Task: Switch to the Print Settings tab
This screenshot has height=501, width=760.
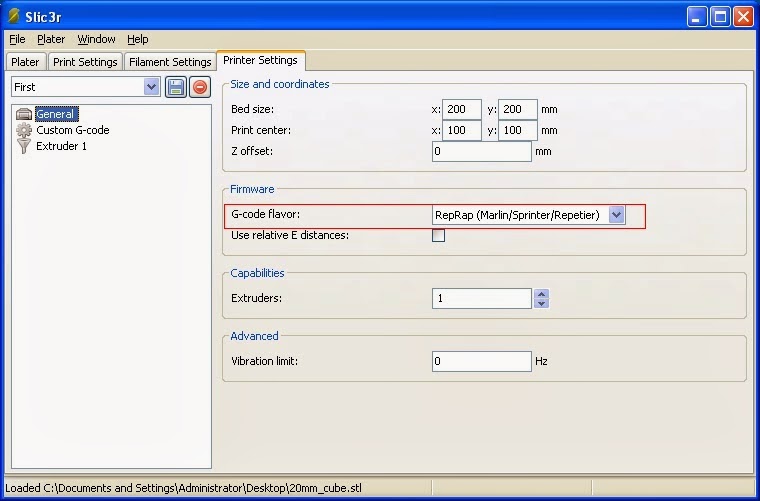Action: (85, 62)
